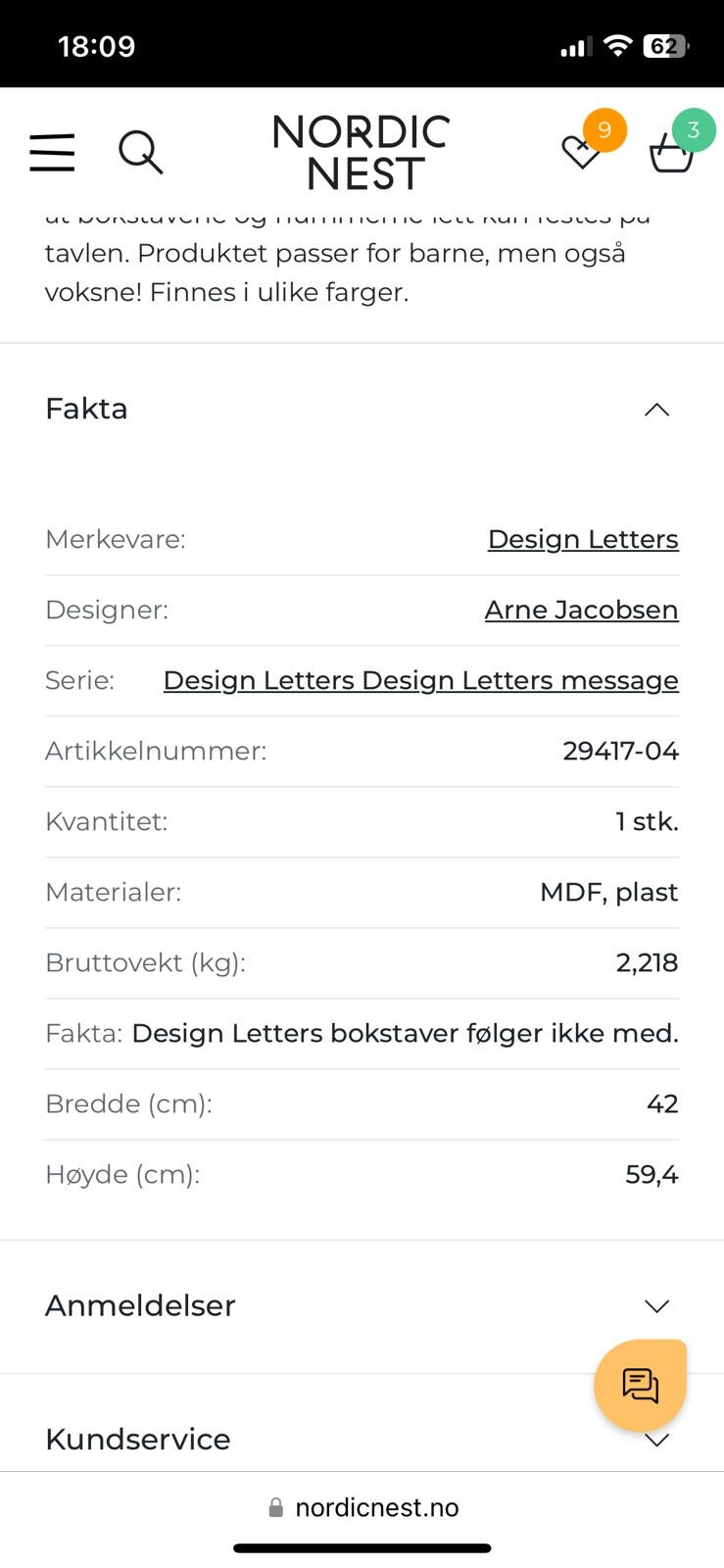
Task: Tap the Fakta section heading
Action: click(87, 409)
